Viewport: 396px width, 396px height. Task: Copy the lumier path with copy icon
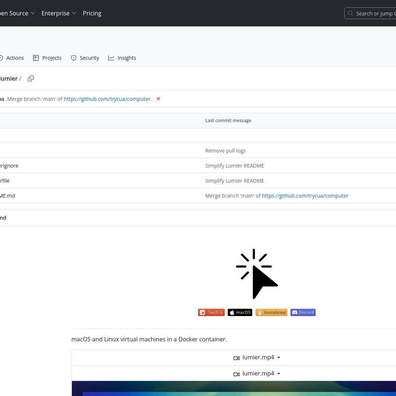pyautogui.click(x=31, y=79)
